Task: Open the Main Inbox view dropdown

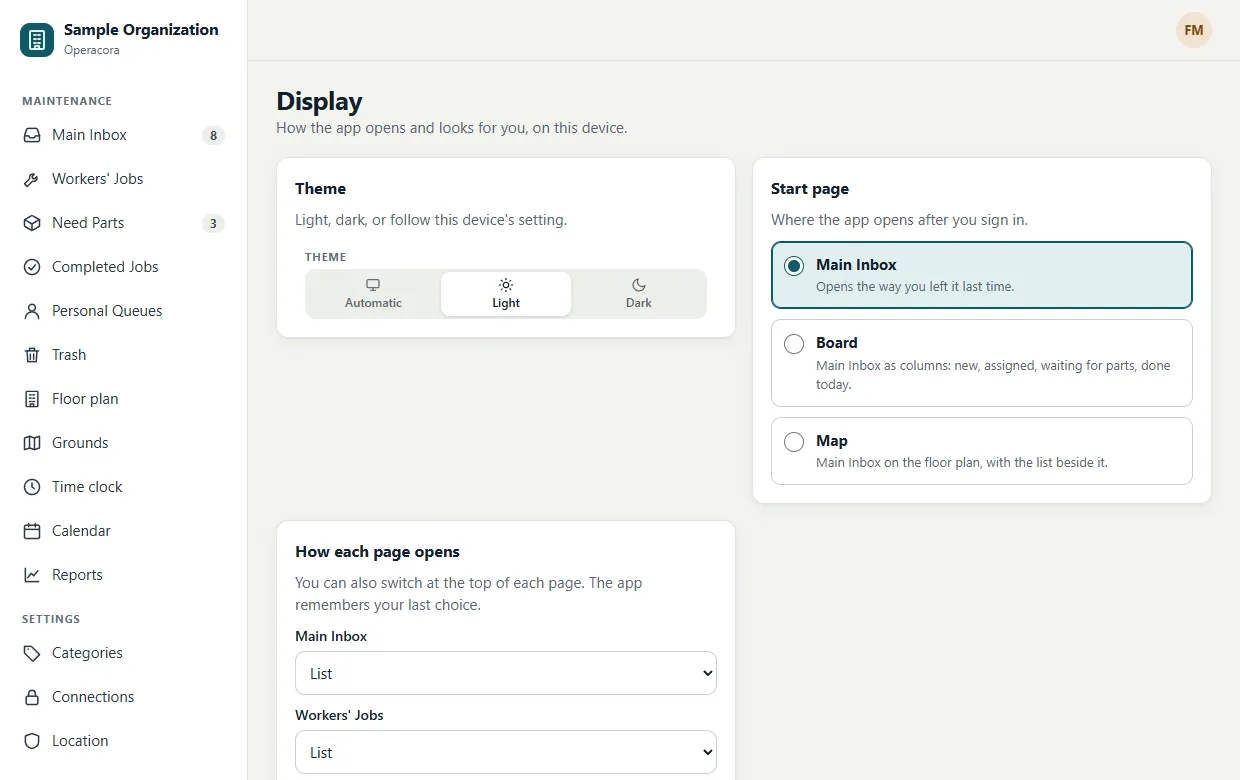Action: [x=506, y=673]
